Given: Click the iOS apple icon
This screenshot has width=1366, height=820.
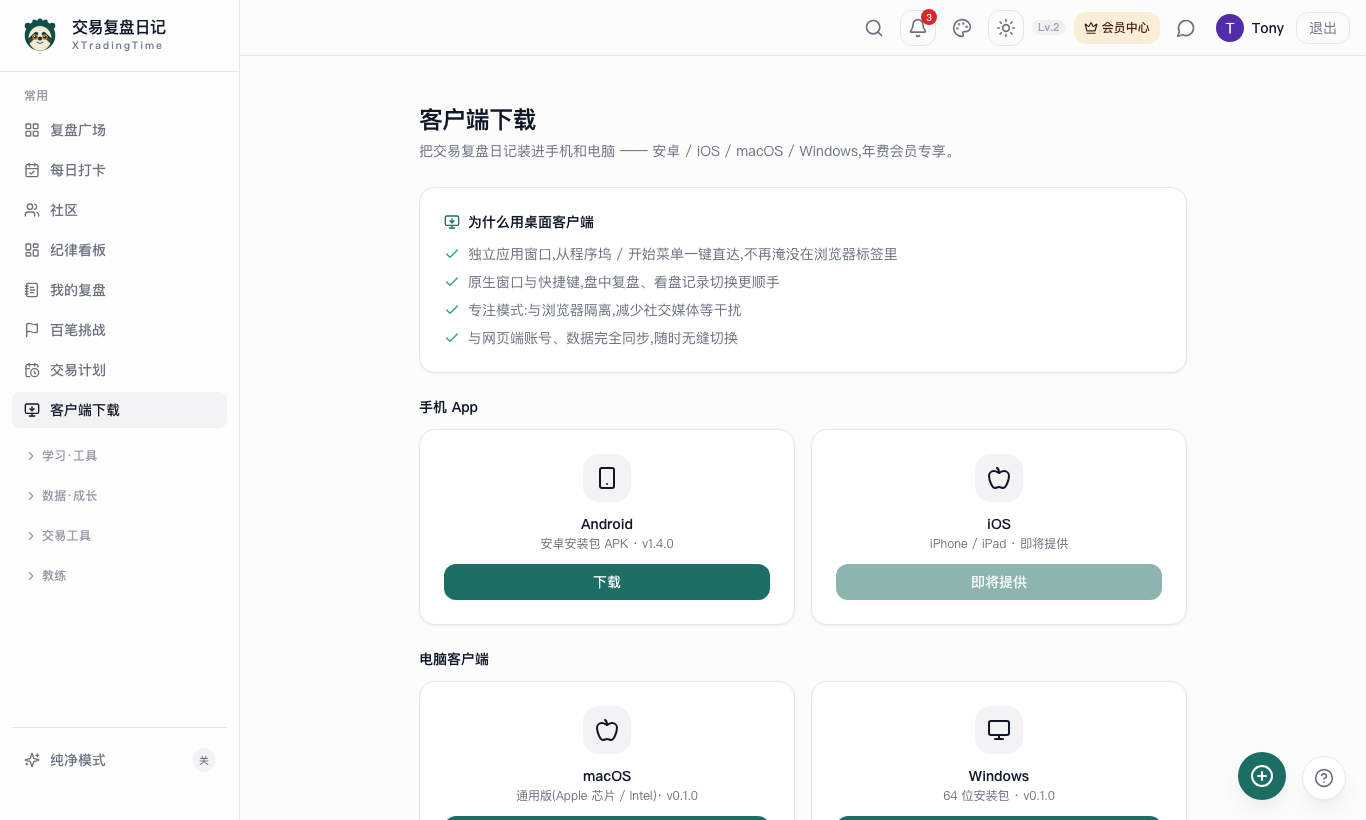Looking at the screenshot, I should (999, 478).
